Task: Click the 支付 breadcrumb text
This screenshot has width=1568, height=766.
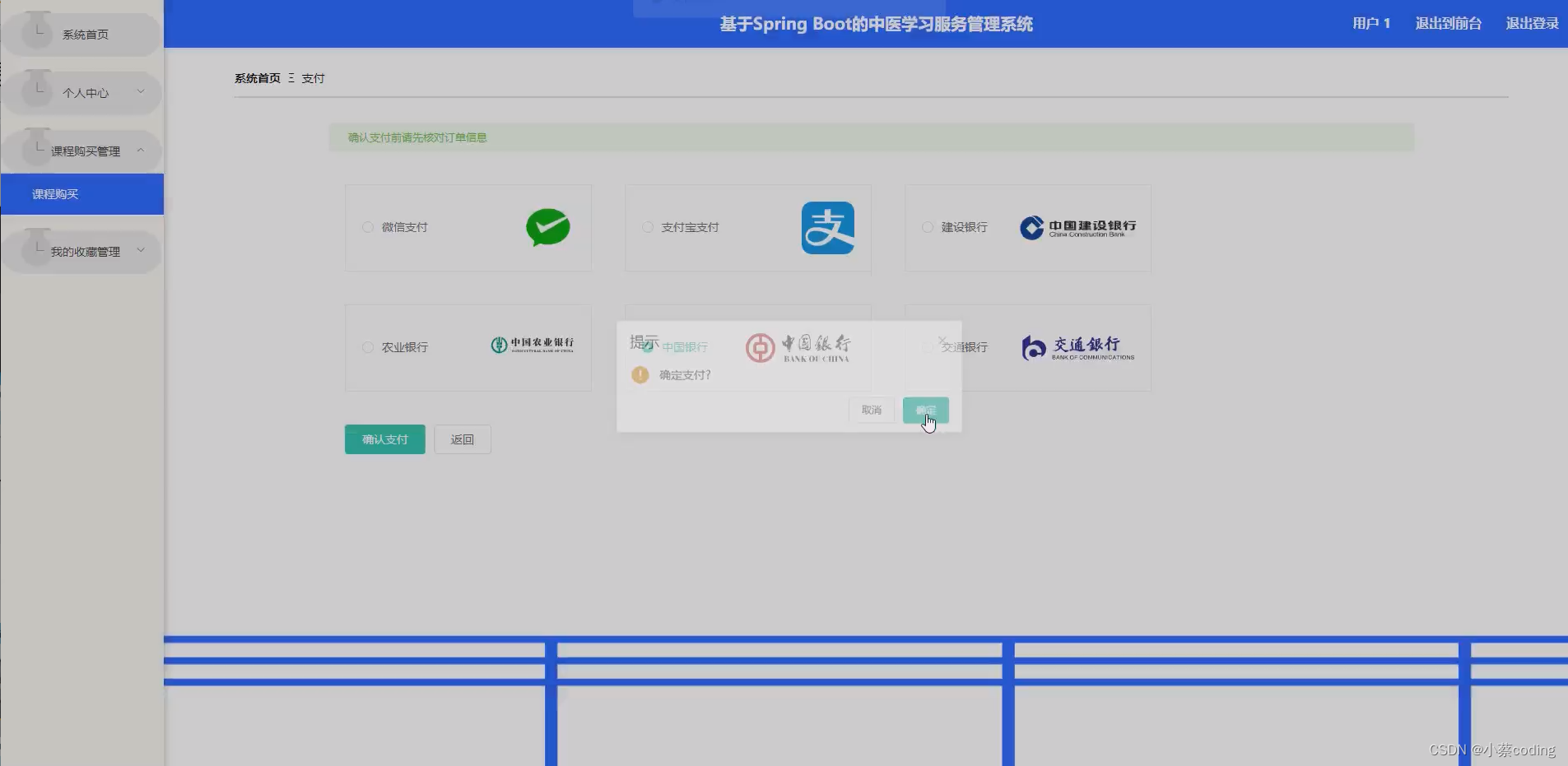Action: point(313,78)
